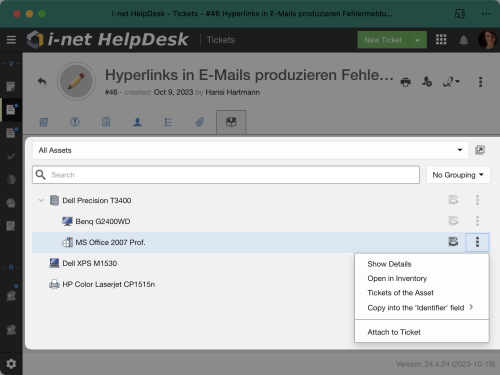Open the ticket's three-dot menu
500x375 pixels.
480,82
